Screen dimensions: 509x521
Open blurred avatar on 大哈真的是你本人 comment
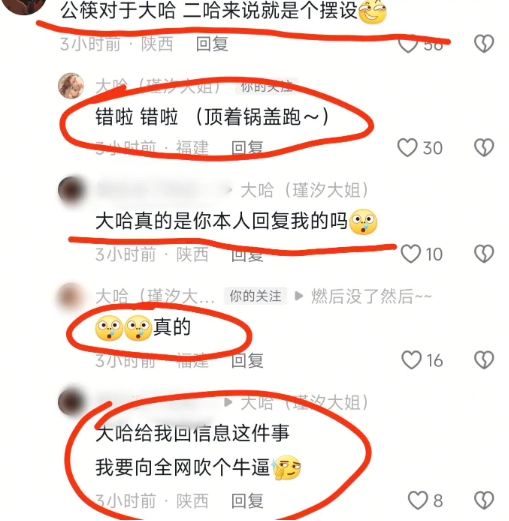point(71,190)
